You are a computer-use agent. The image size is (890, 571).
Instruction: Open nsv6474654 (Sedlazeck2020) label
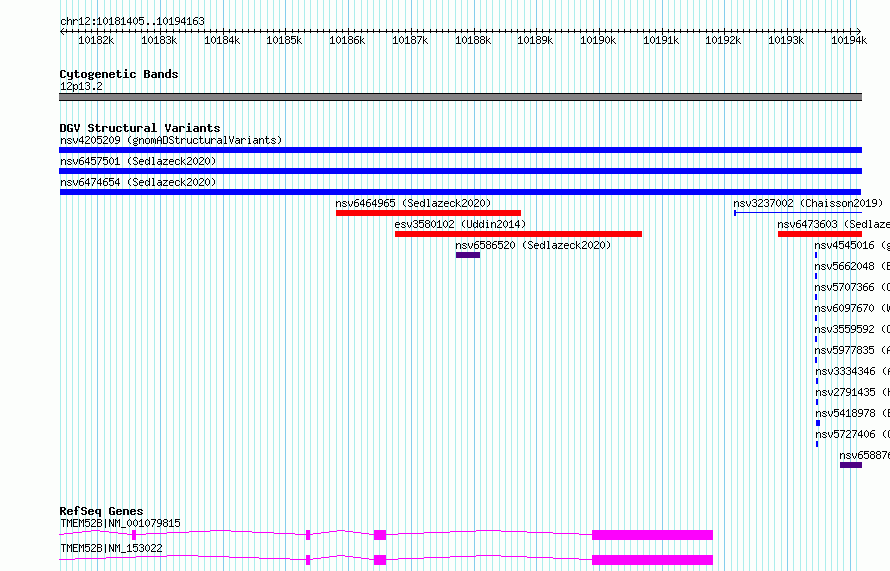[x=138, y=182]
